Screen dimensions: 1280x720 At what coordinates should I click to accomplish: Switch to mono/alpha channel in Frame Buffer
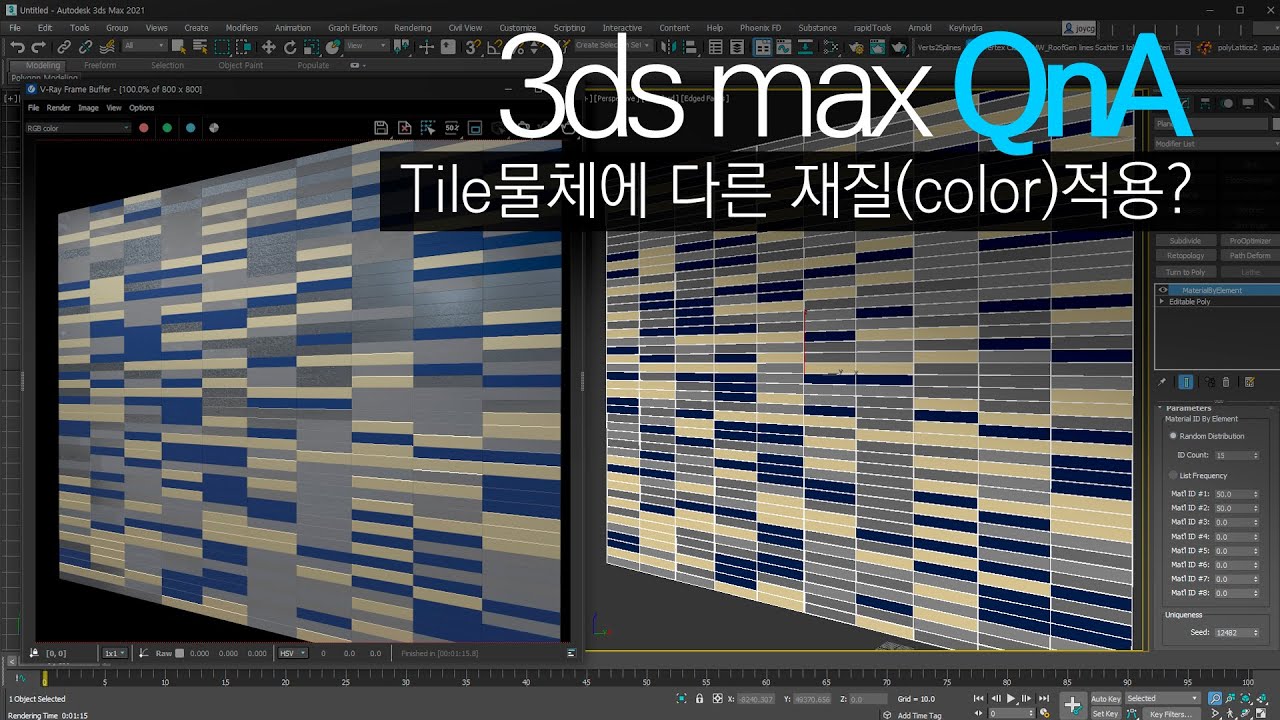pyautogui.click(x=214, y=128)
